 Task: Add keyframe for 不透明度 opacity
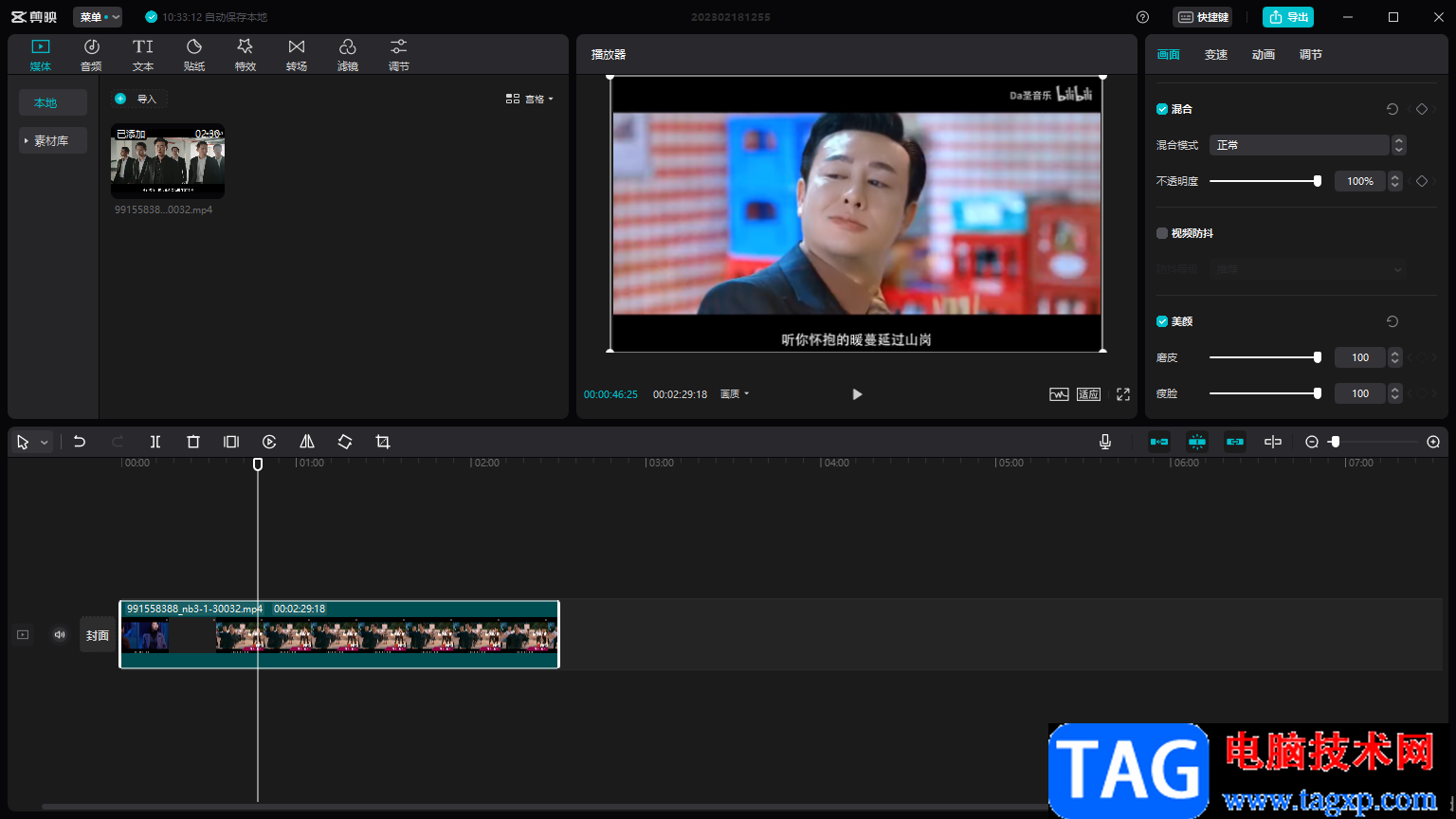pos(1422,181)
